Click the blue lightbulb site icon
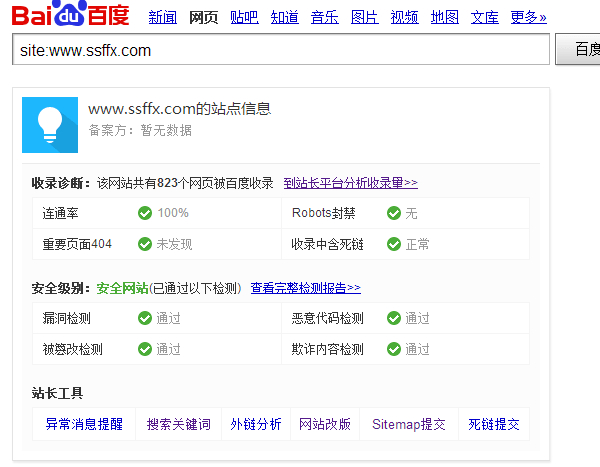Viewport: 600px width, 467px height. pos(50,125)
